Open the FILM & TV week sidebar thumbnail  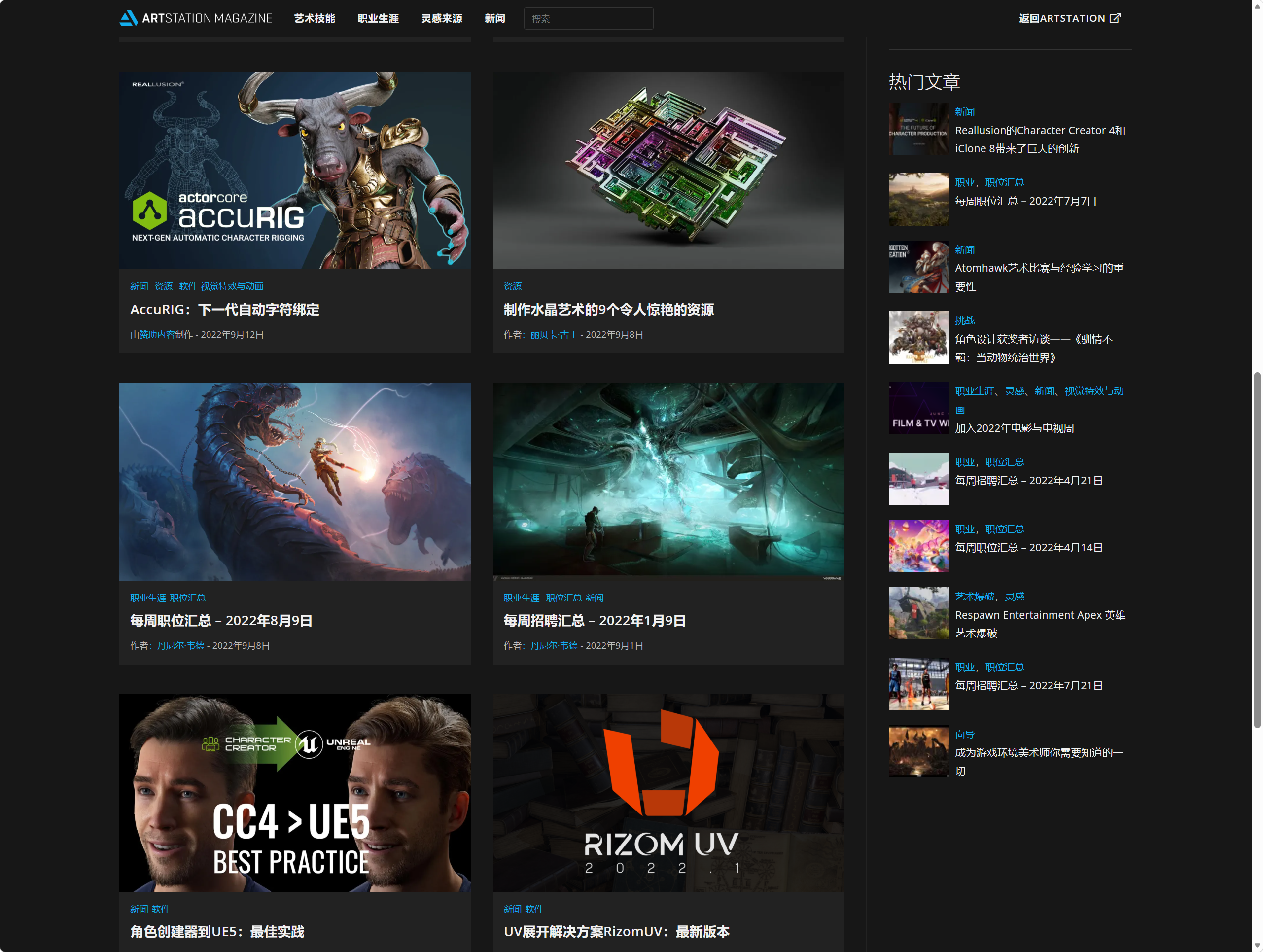(918, 408)
